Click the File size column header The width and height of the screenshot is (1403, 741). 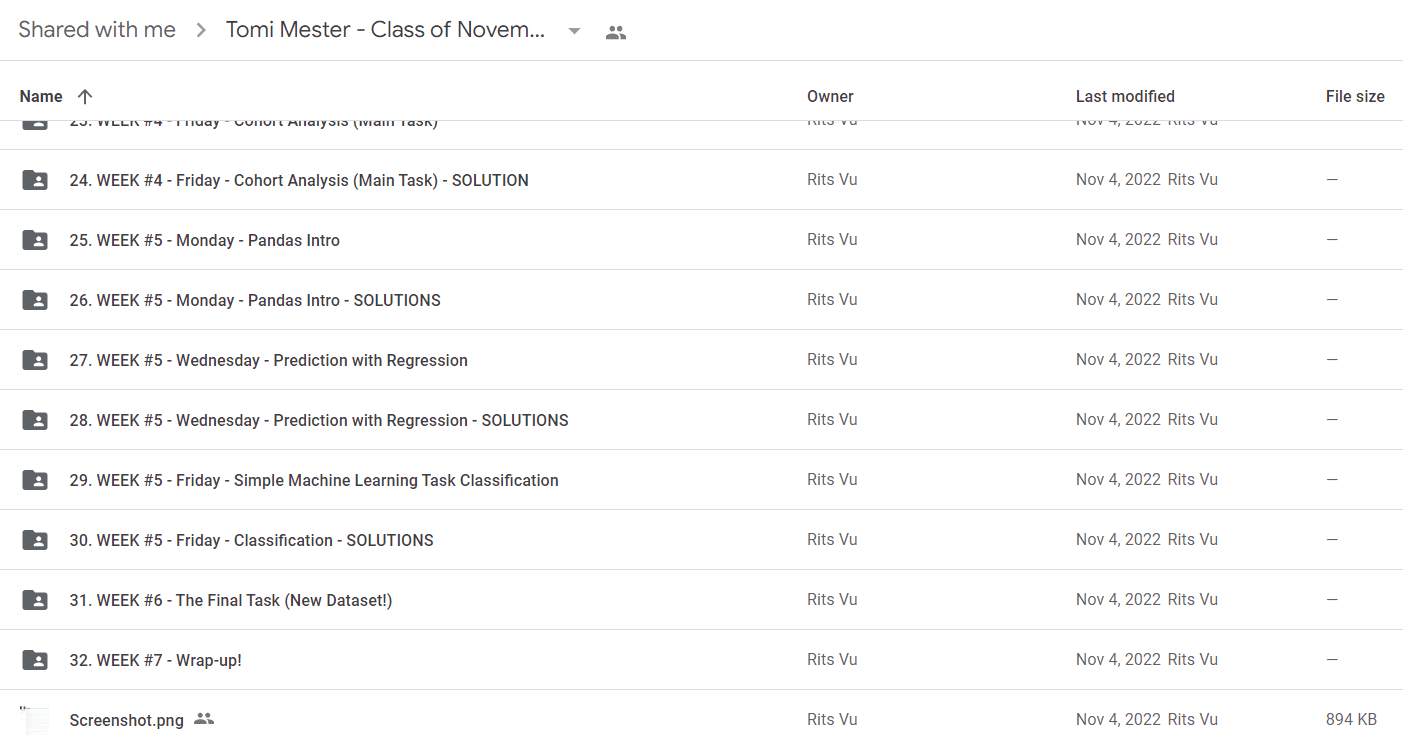[x=1355, y=97]
